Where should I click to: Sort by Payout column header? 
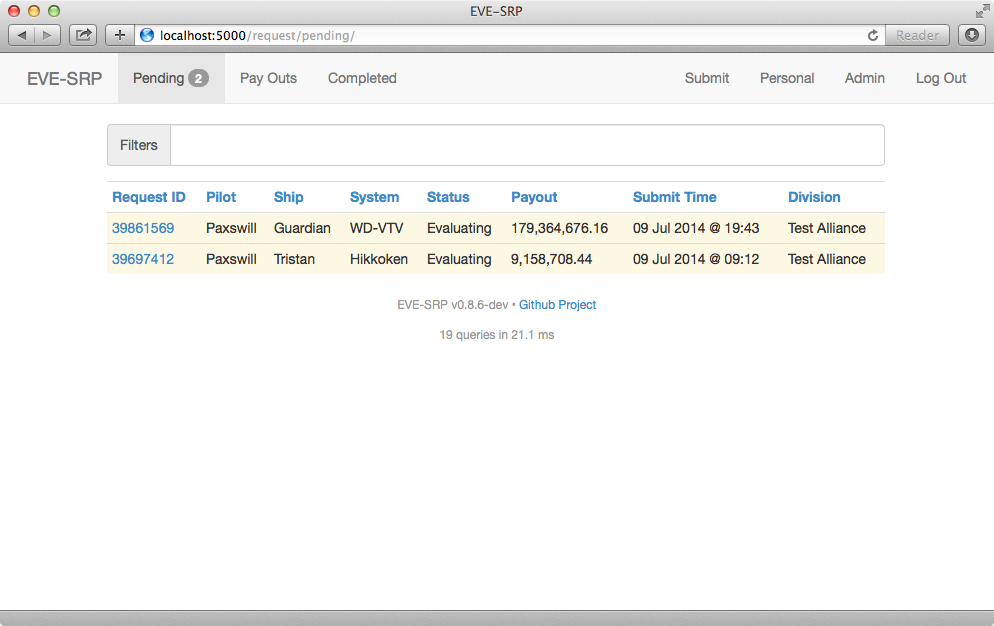(x=534, y=197)
